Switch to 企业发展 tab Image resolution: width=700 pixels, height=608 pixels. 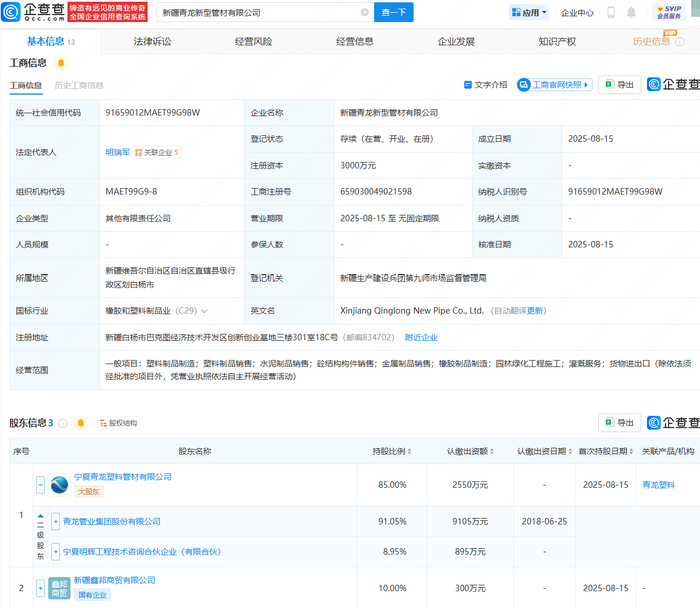point(456,42)
